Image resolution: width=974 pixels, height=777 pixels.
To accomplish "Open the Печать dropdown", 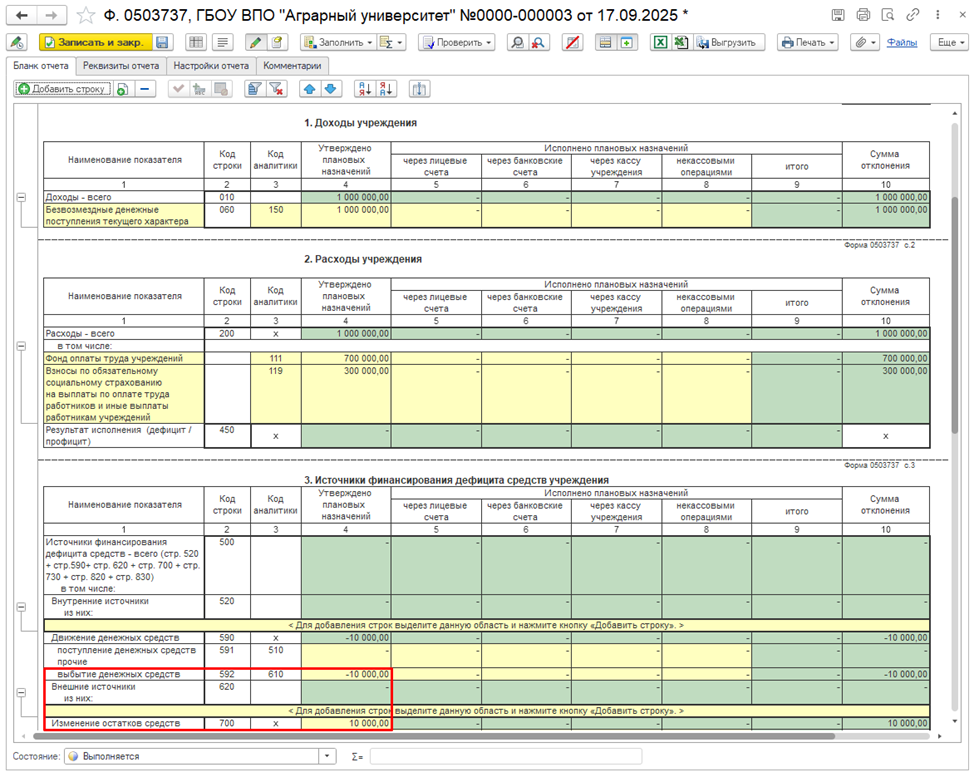I will (808, 42).
